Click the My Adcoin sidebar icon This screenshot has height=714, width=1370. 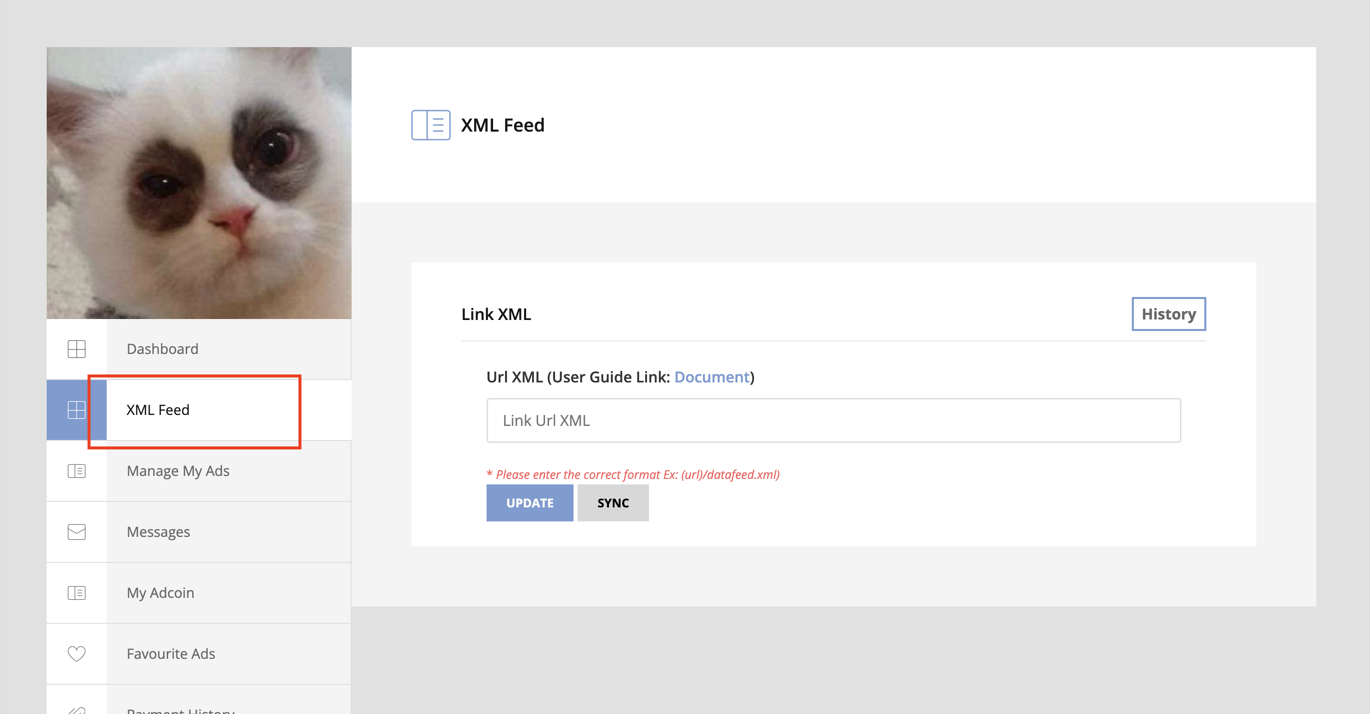(76, 593)
